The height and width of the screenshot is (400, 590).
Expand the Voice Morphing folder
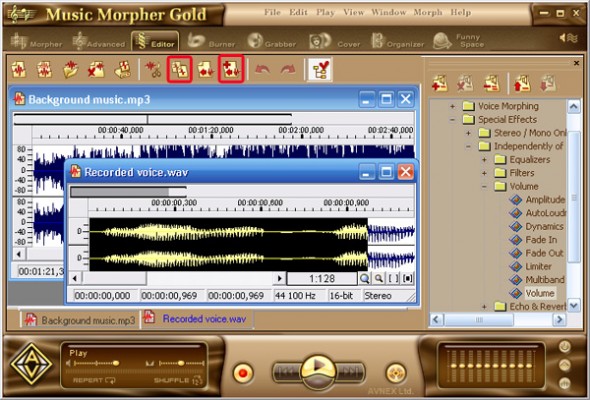pos(453,106)
